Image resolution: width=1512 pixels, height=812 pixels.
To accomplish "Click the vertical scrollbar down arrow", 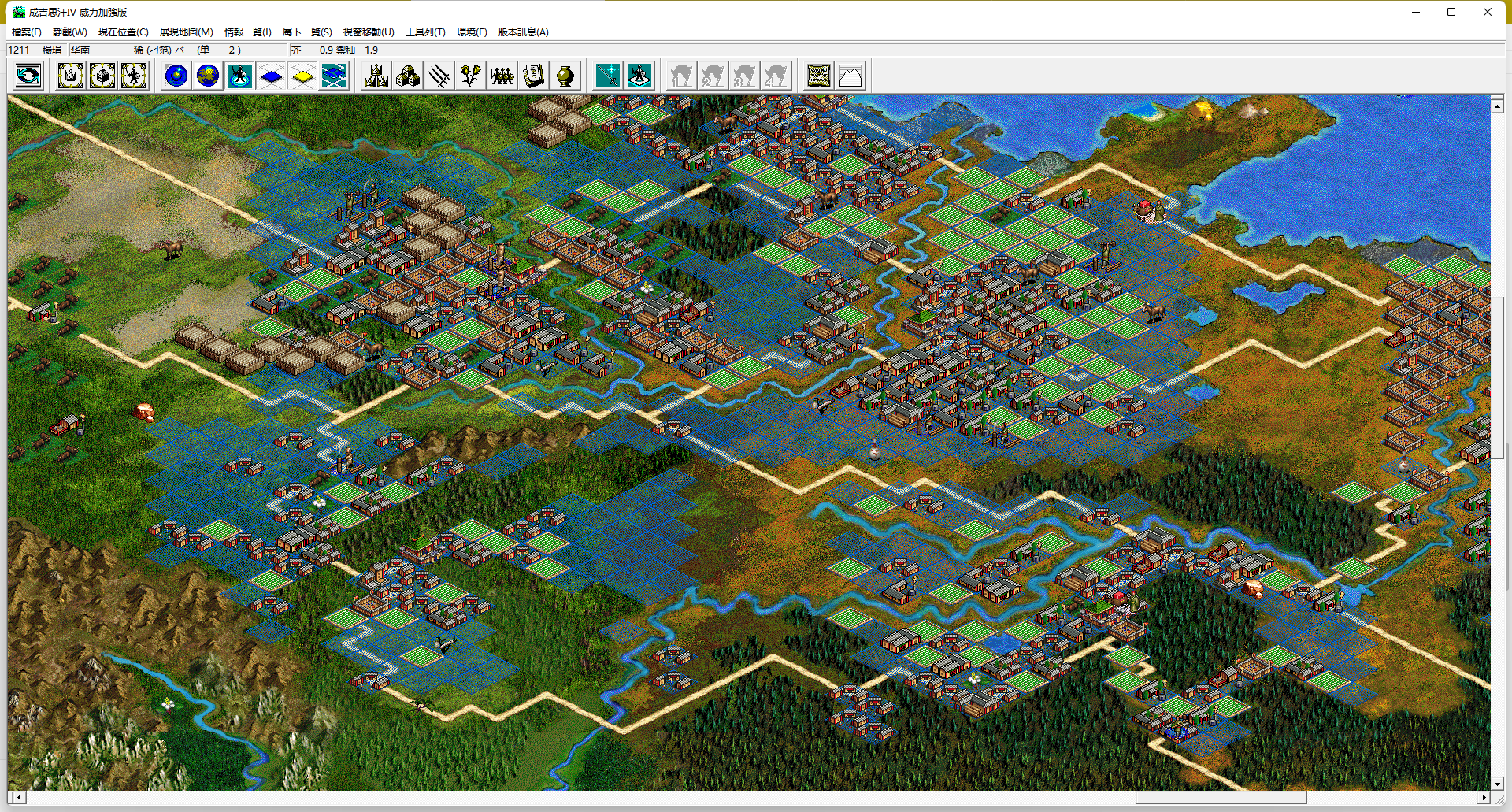I will pos(1497,784).
